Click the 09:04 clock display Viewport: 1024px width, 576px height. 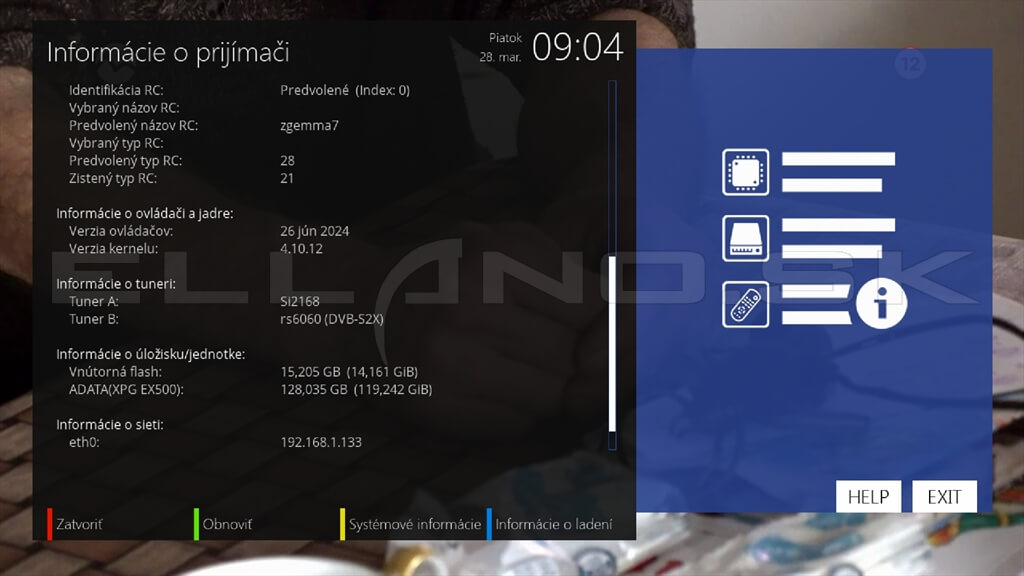pos(577,48)
